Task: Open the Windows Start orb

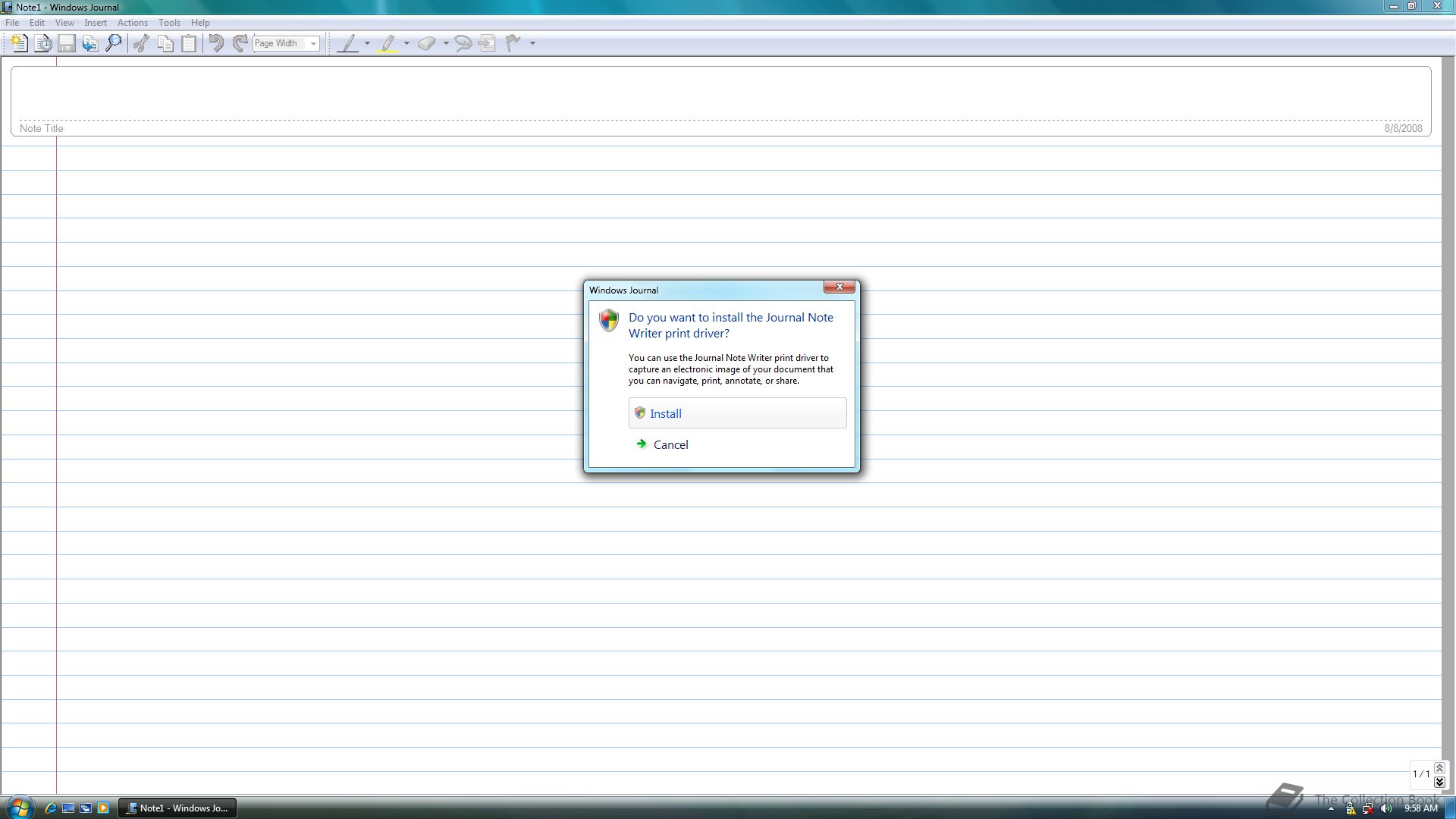Action: pyautogui.click(x=19, y=807)
